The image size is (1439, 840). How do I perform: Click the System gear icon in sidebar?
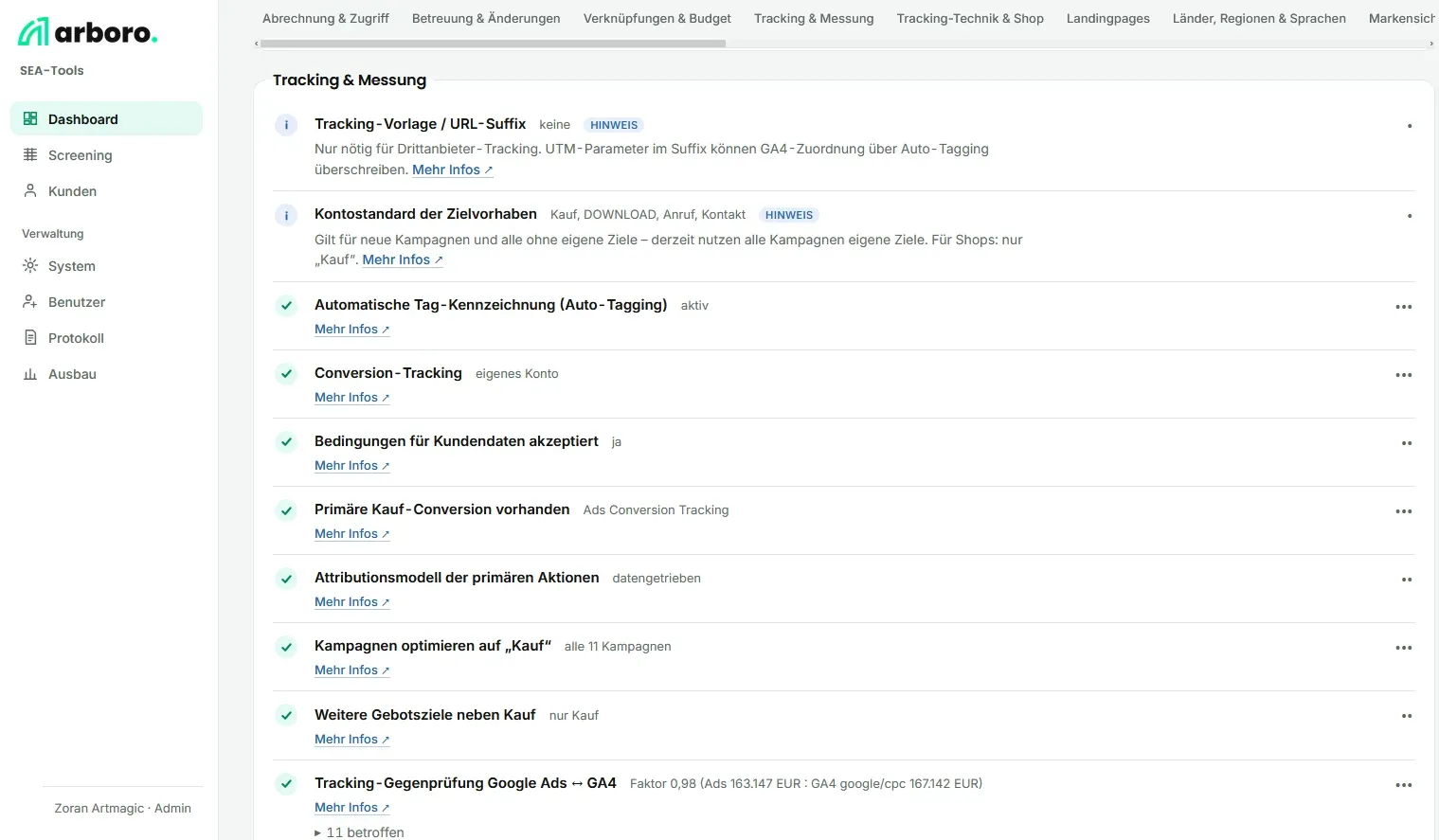[30, 265]
